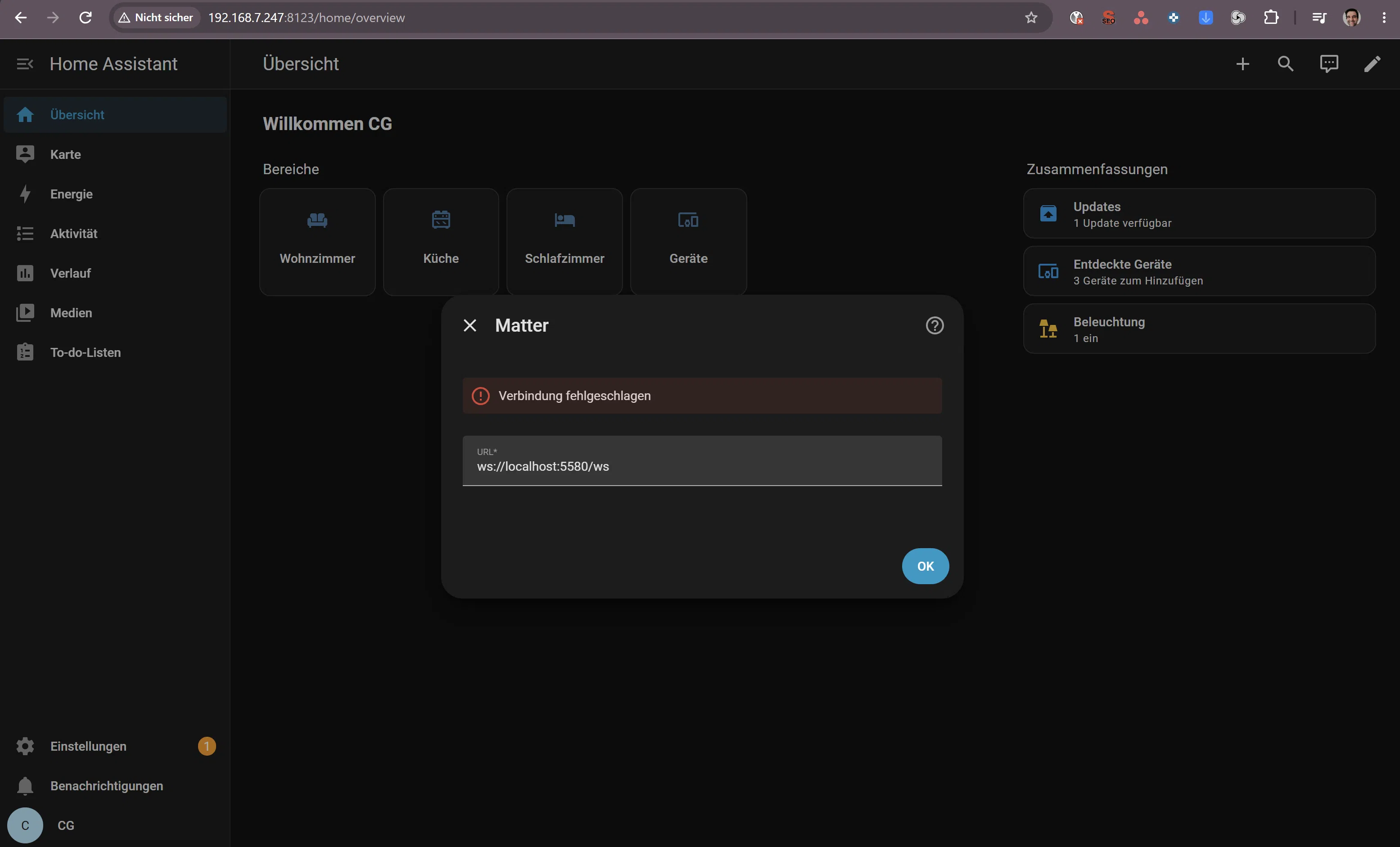Click the Einstellungen notification badge
This screenshot has height=847, width=1400.
pyautogui.click(x=207, y=747)
